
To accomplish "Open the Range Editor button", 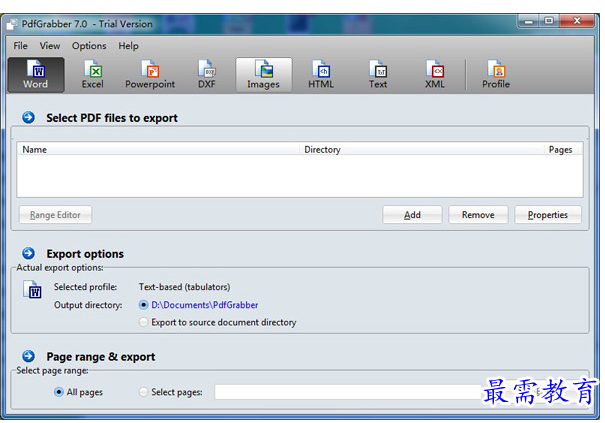I will tap(55, 215).
